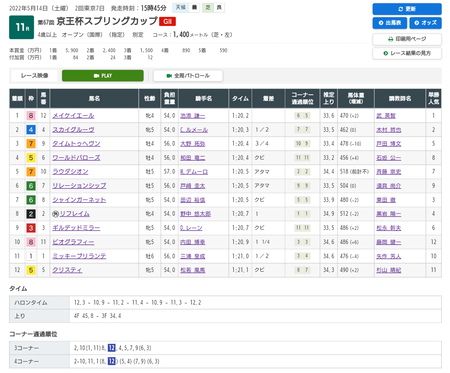Open trainer link in タイムトゥヘヴン row
This screenshot has width=450, height=373.
point(389,144)
